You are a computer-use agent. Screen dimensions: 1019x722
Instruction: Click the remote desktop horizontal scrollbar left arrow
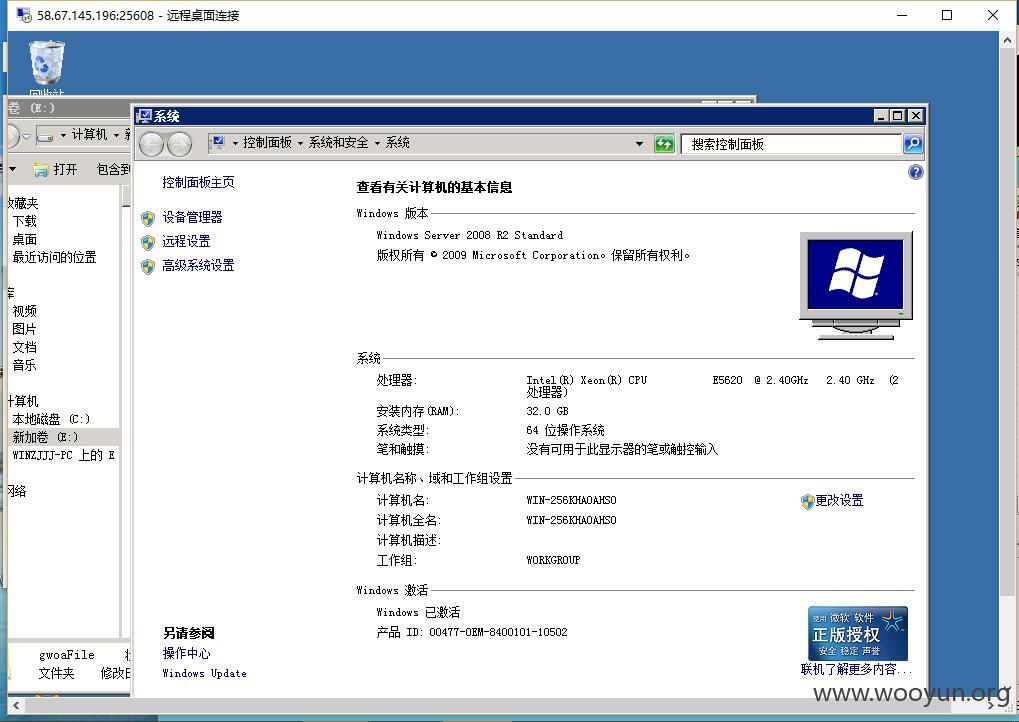point(16,705)
